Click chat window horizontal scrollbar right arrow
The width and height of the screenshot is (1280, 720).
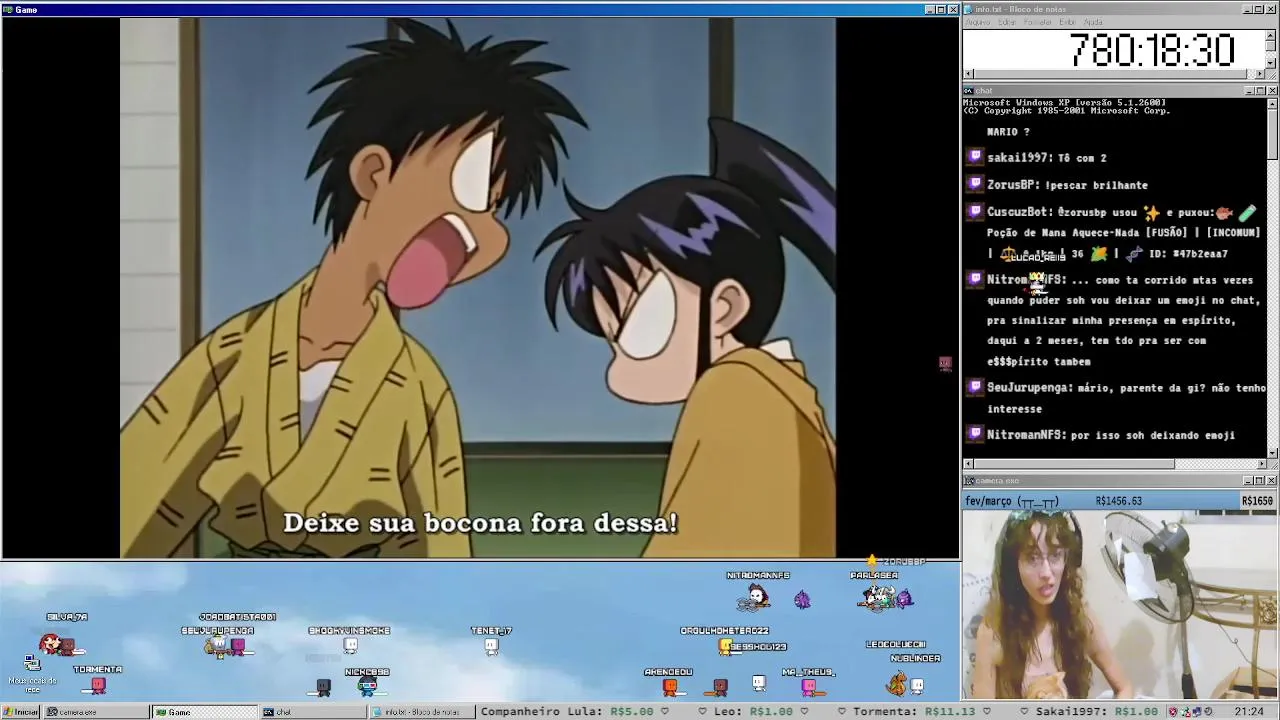(x=1261, y=464)
